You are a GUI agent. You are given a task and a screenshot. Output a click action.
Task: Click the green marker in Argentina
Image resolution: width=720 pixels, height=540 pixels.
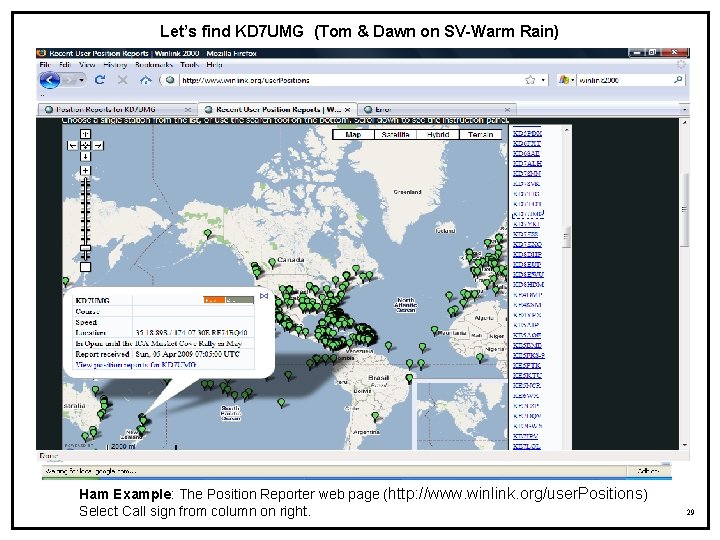click(375, 417)
